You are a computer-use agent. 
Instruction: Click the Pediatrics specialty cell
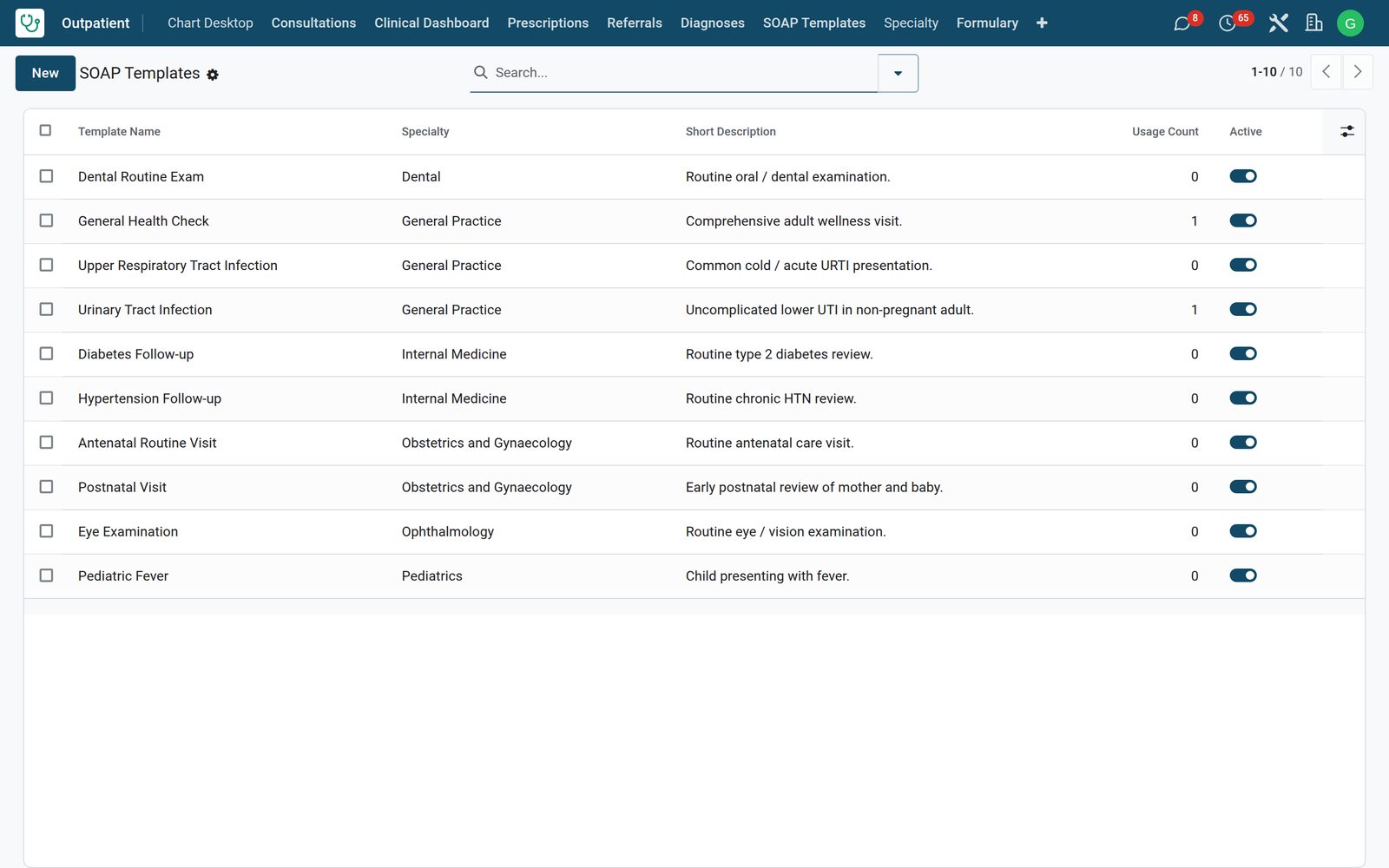(x=431, y=576)
